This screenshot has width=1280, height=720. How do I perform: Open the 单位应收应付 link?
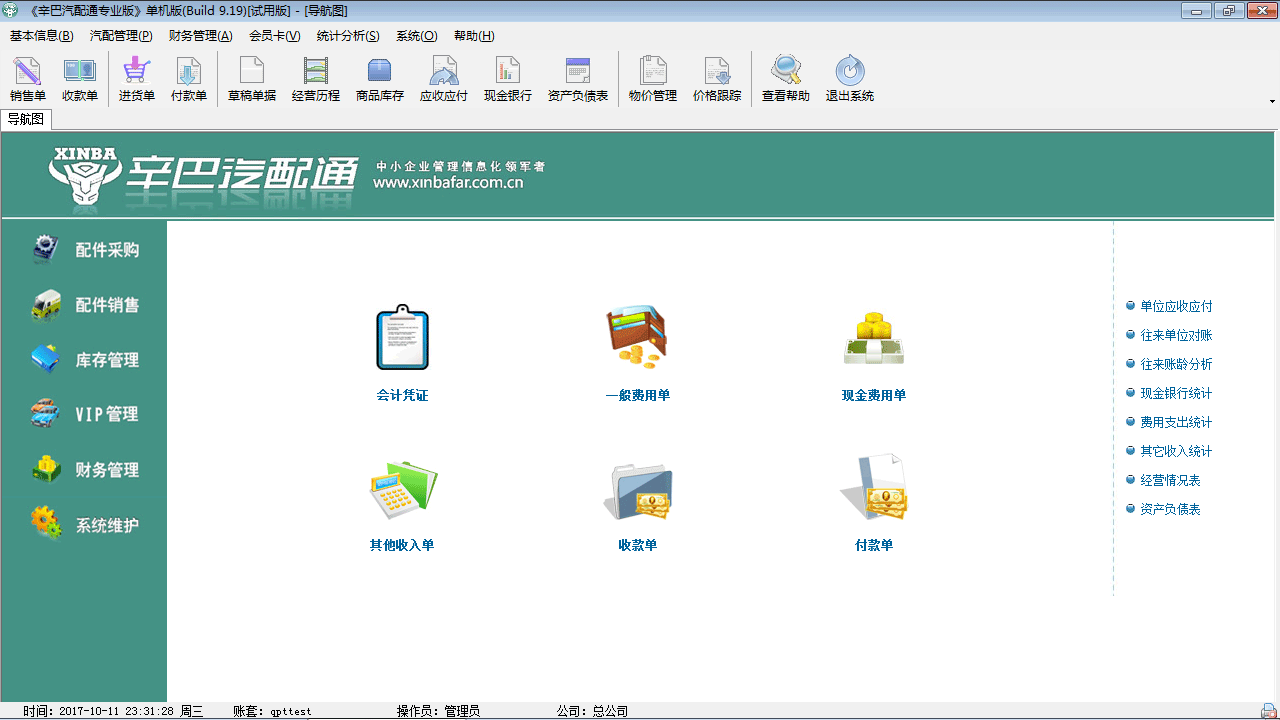coord(1176,306)
